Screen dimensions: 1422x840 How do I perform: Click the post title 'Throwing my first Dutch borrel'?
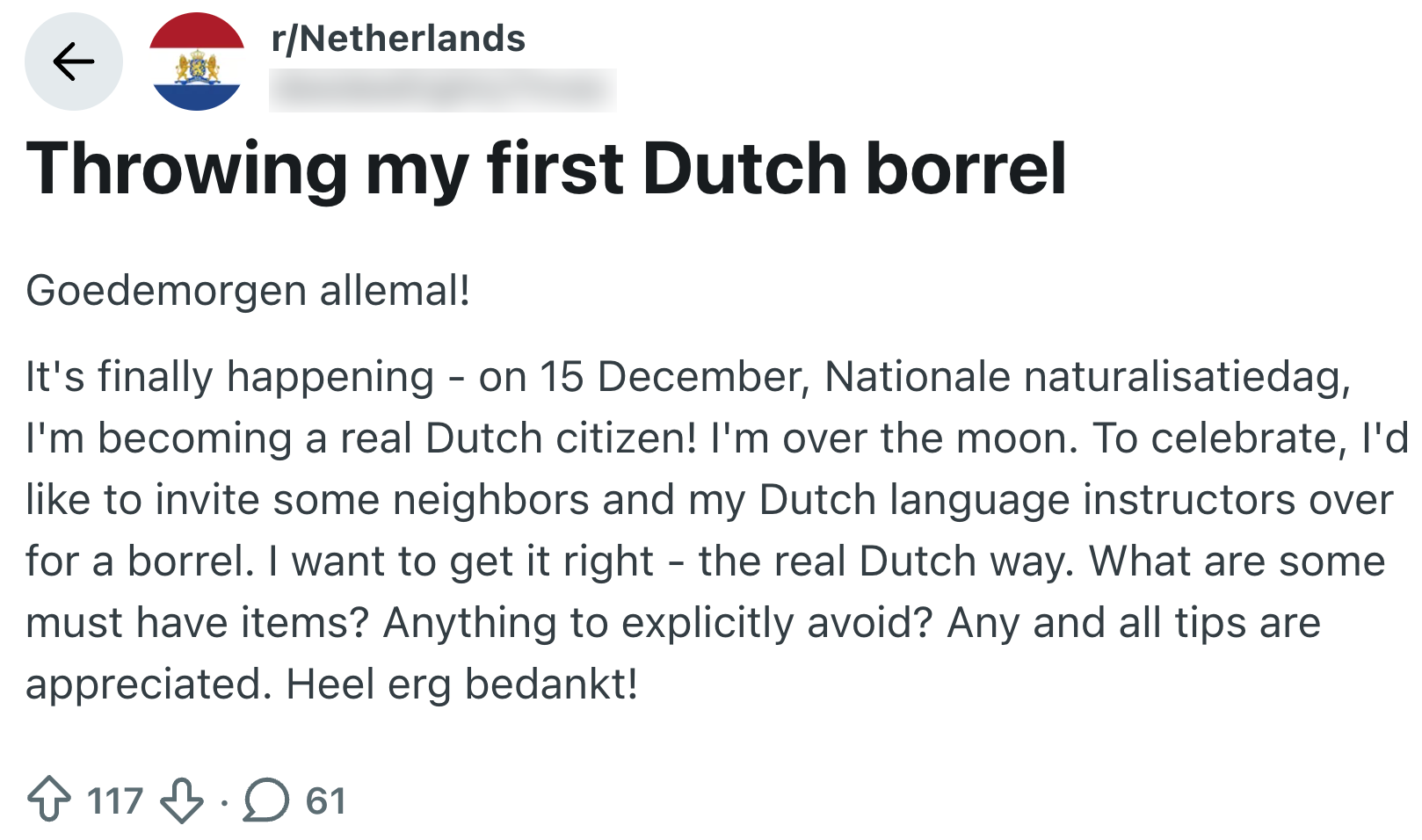click(546, 169)
